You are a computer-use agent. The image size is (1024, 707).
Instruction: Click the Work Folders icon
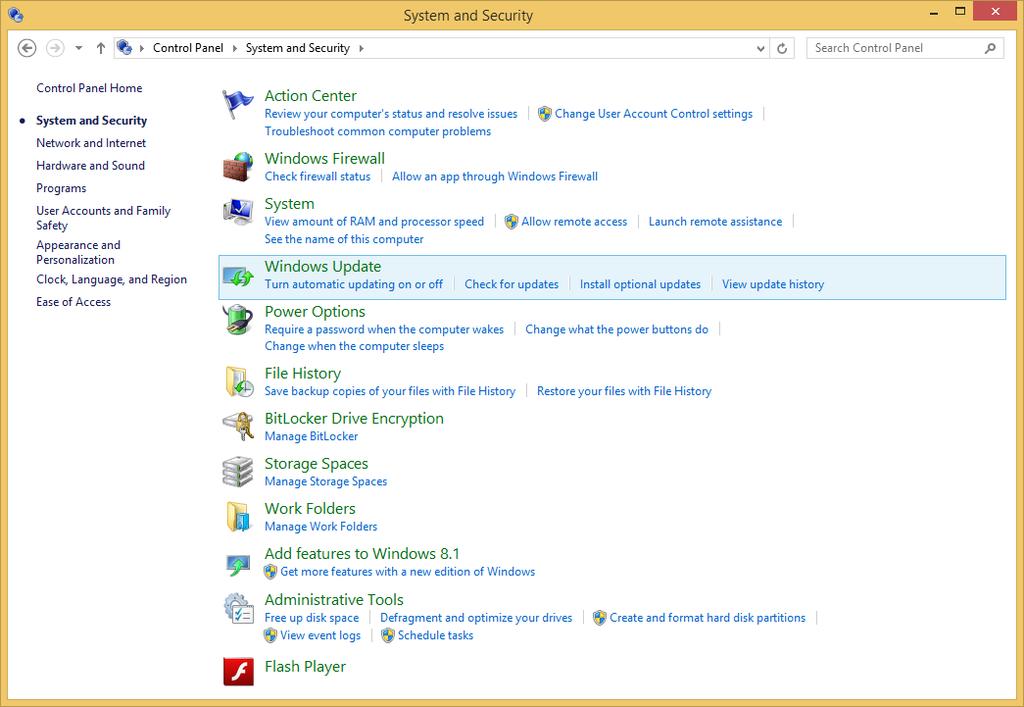(x=238, y=517)
